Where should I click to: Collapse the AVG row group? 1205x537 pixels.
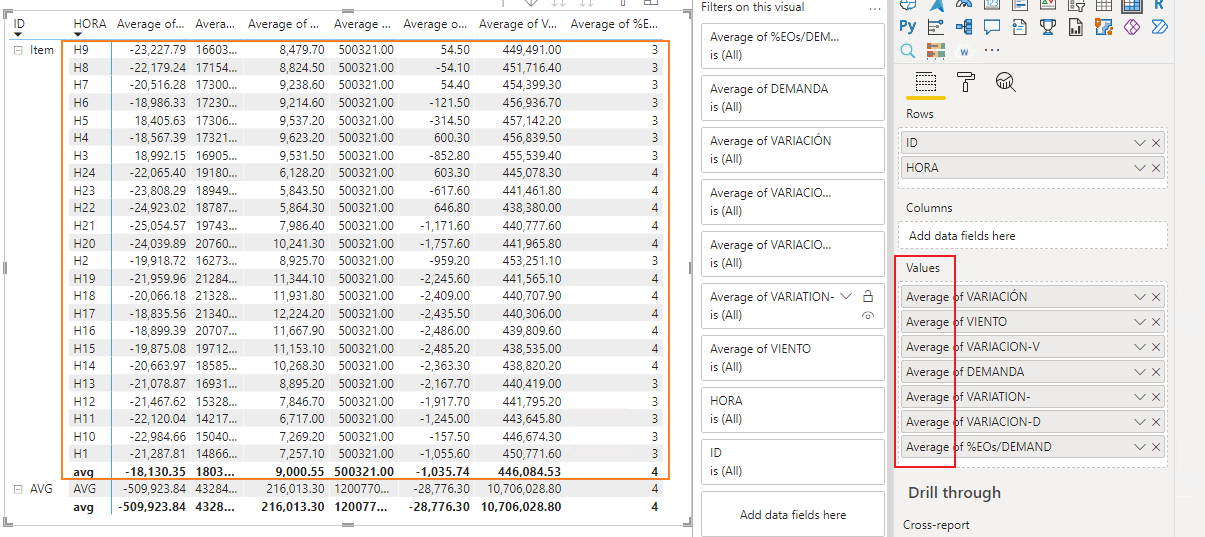pyautogui.click(x=18, y=489)
